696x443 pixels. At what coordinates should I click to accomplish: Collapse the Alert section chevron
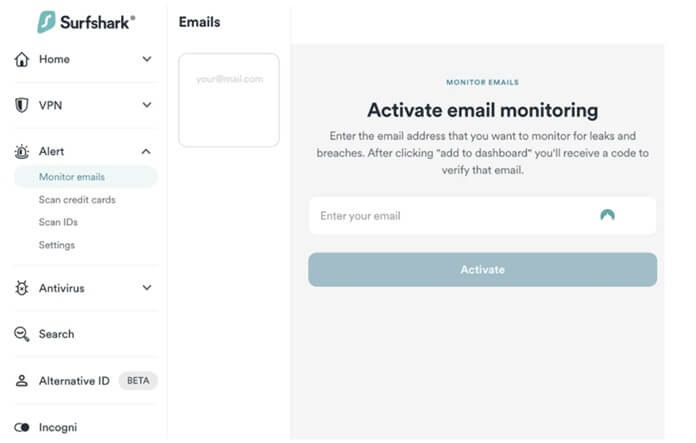click(x=146, y=151)
